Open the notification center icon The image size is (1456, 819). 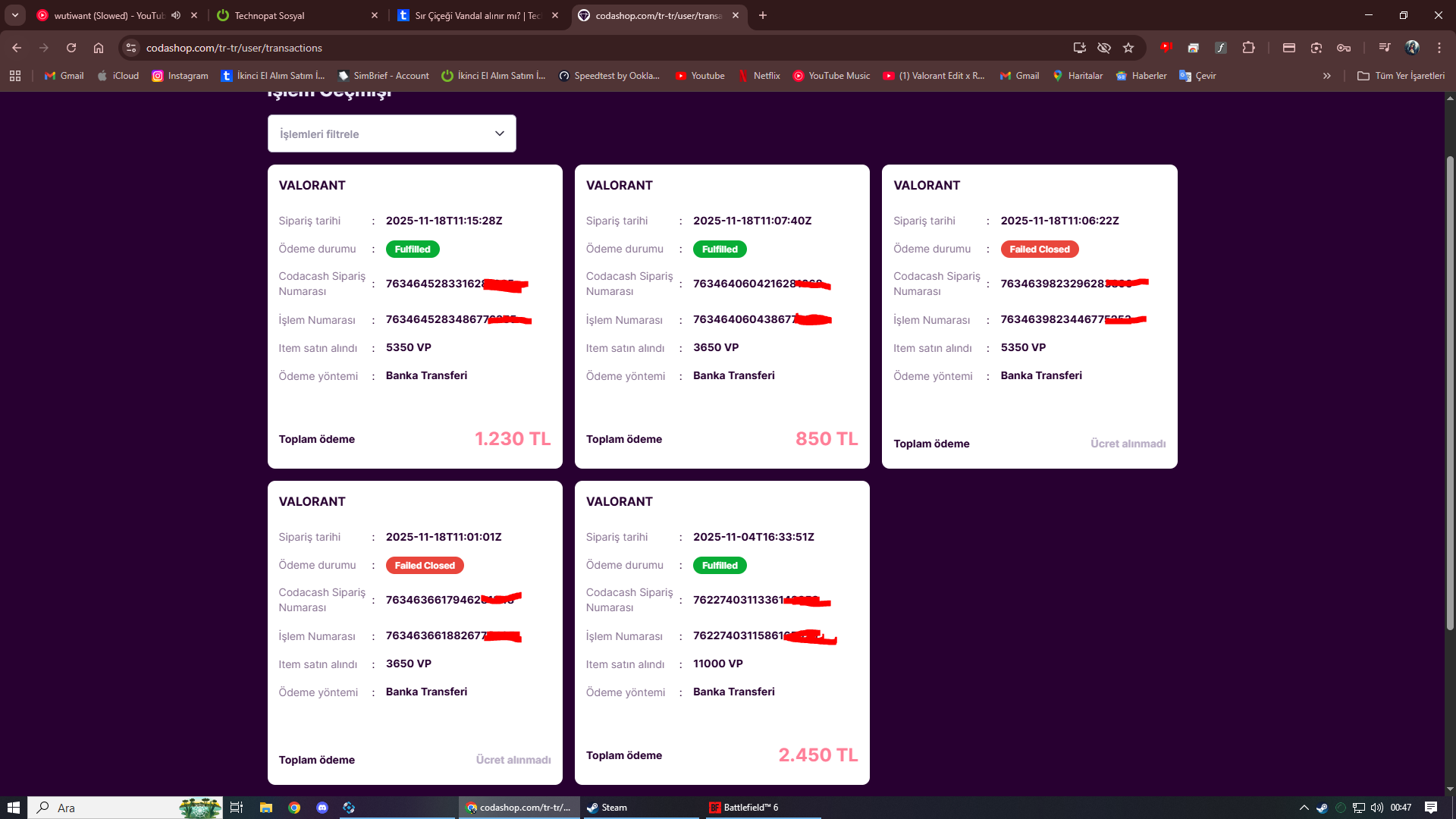[x=1431, y=808]
